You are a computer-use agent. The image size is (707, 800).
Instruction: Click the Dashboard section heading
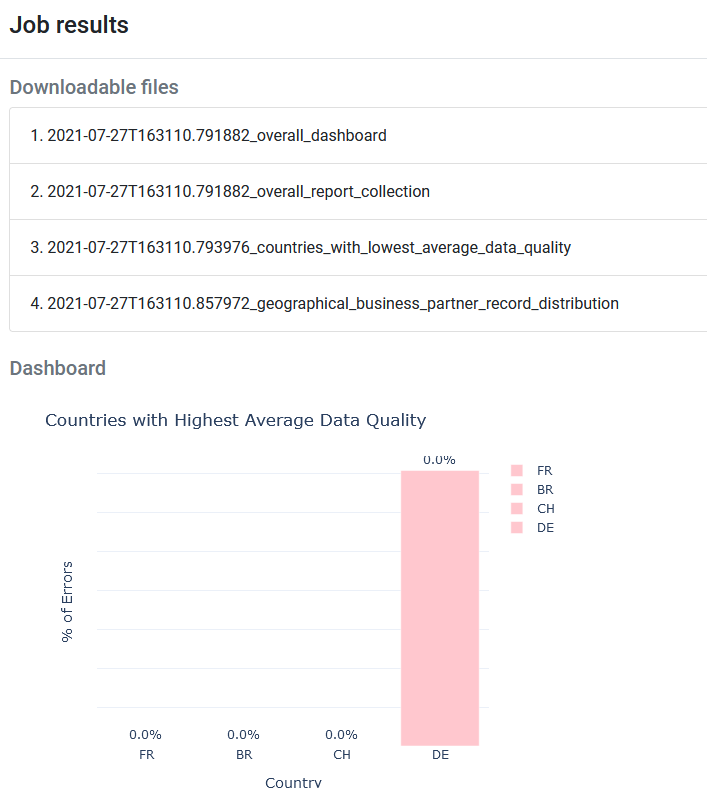[58, 368]
